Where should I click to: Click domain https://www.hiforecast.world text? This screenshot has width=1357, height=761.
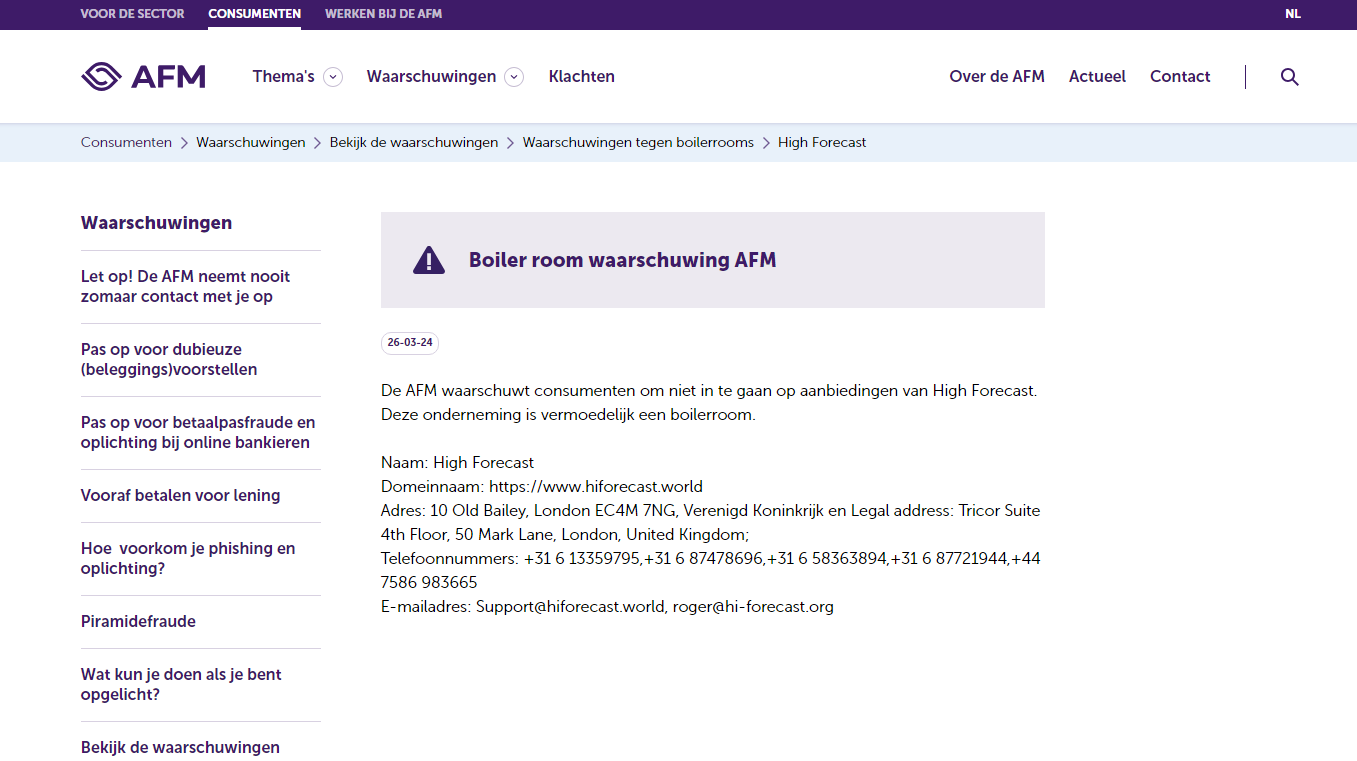pos(596,487)
